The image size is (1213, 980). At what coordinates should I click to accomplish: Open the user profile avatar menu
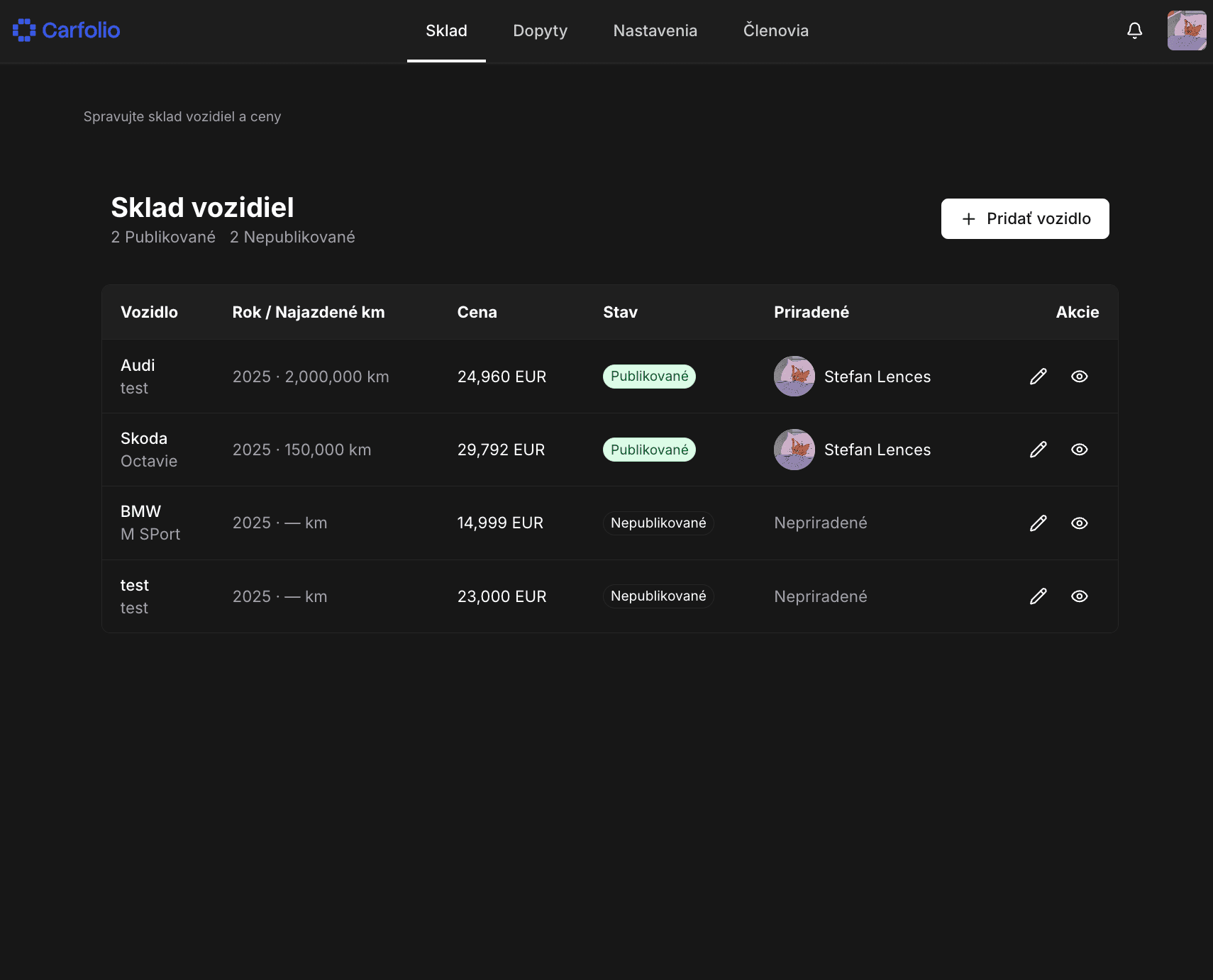click(x=1186, y=30)
